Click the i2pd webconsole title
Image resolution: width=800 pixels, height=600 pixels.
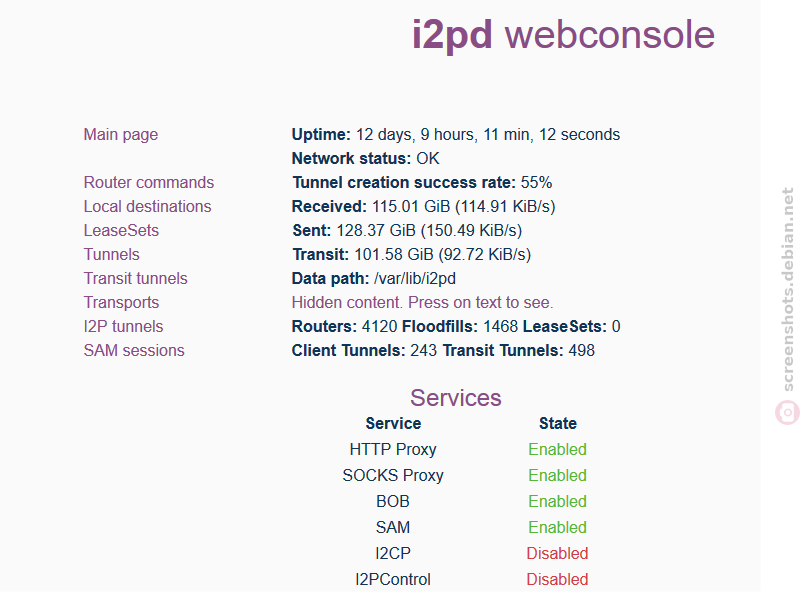pos(563,35)
